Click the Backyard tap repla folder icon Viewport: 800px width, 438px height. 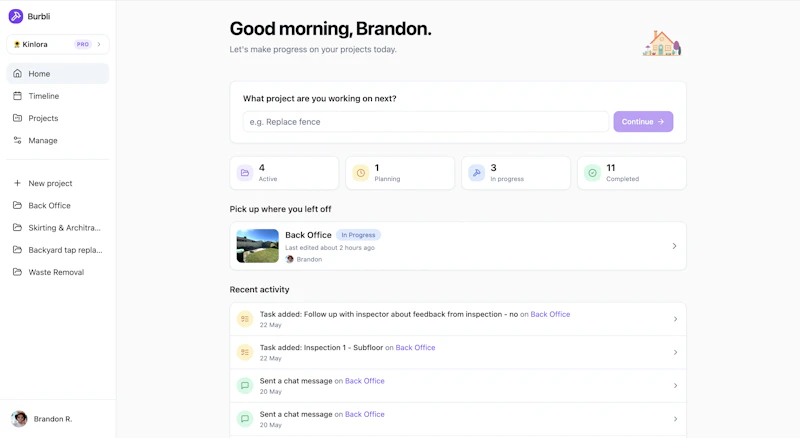coord(17,250)
